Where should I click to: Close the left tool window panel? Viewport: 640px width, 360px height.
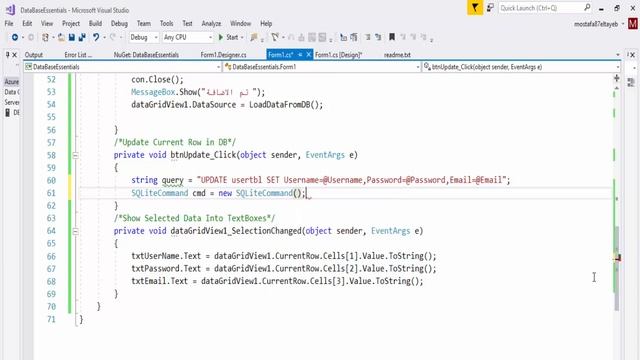[15, 54]
